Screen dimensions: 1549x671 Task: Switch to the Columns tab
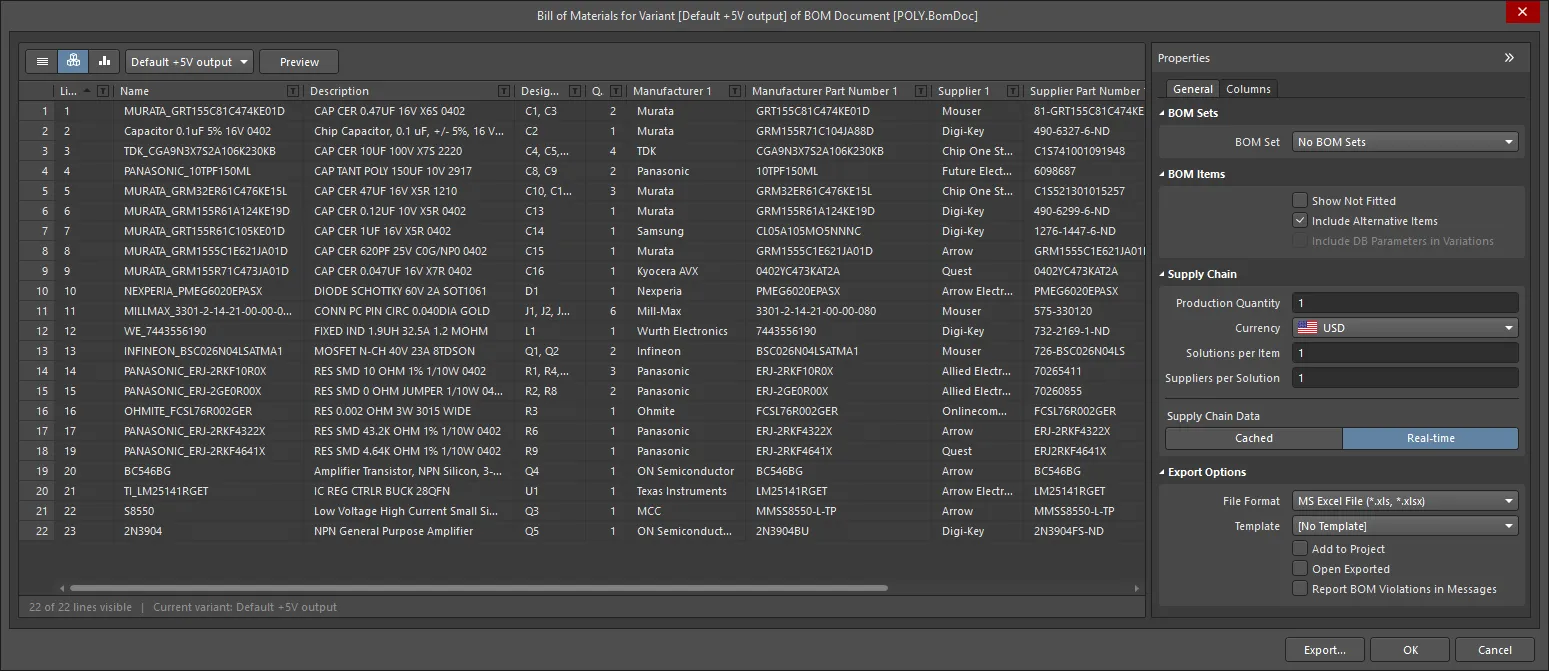[x=1248, y=89]
